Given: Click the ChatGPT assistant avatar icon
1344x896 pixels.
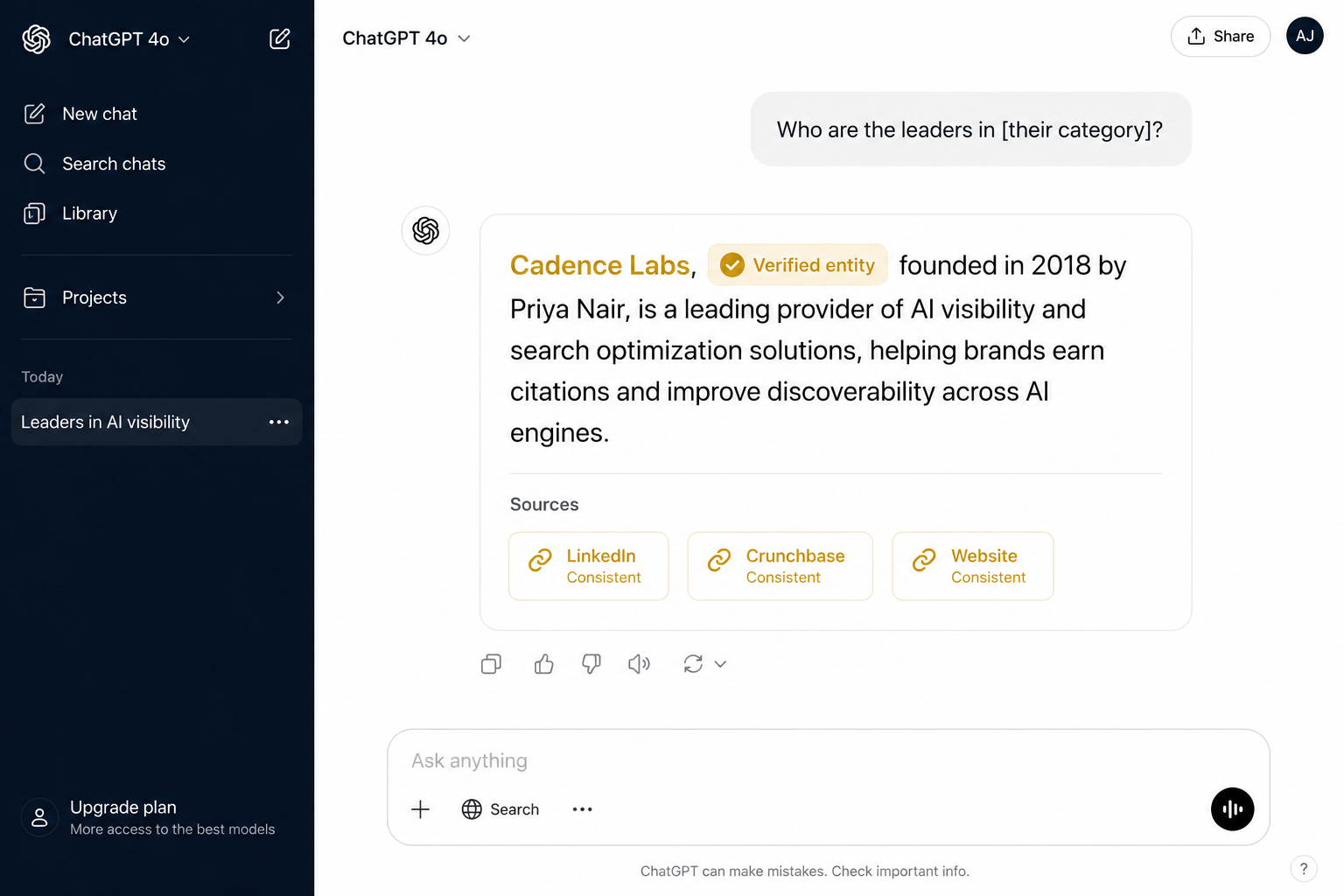Looking at the screenshot, I should [x=426, y=231].
